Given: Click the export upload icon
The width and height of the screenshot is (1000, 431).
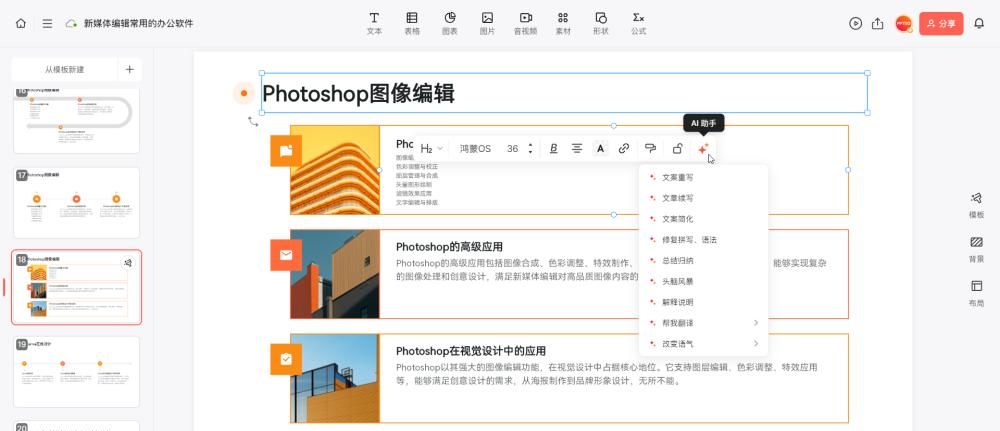Looking at the screenshot, I should tap(878, 24).
